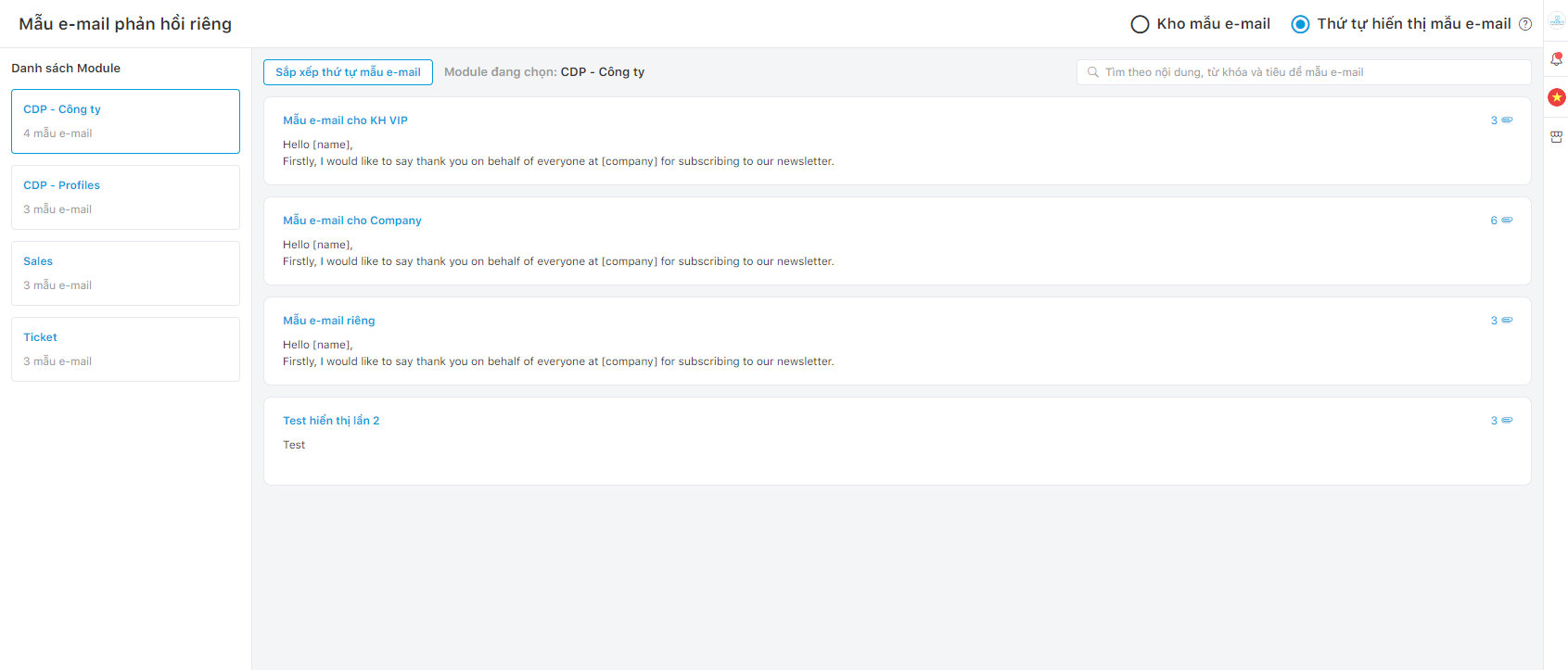Click attachment paperclip on 'Mẫu e-mail cho Company'
Screen dimensions: 1568x670
[x=1507, y=221]
